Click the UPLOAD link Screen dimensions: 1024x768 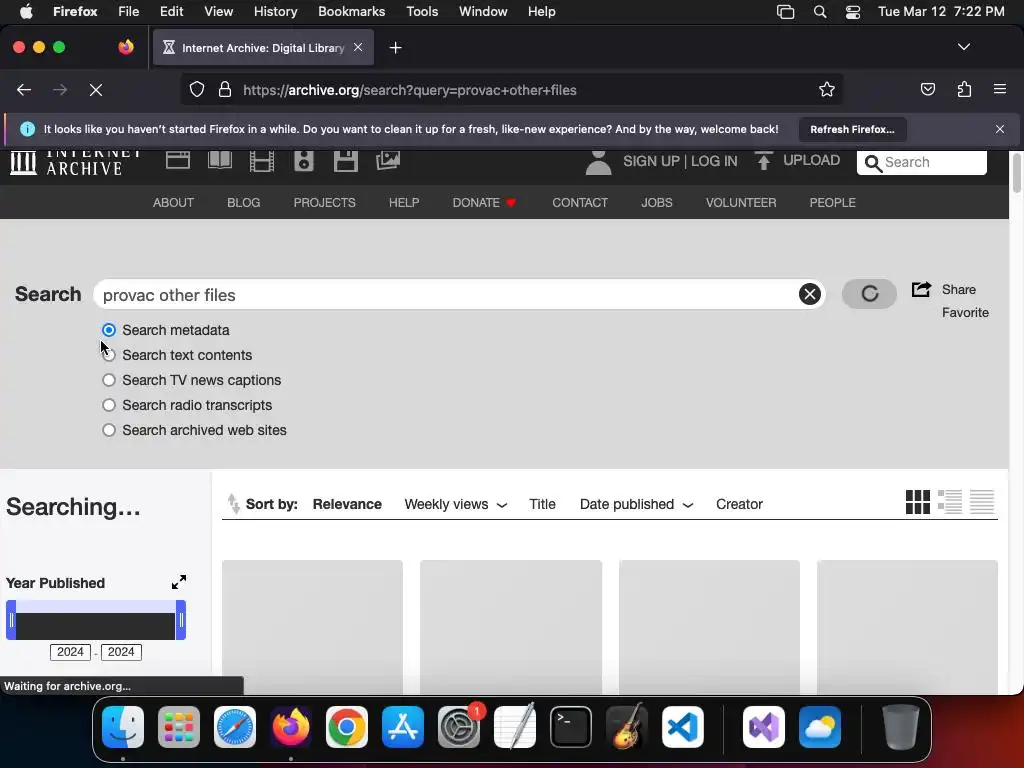[812, 160]
